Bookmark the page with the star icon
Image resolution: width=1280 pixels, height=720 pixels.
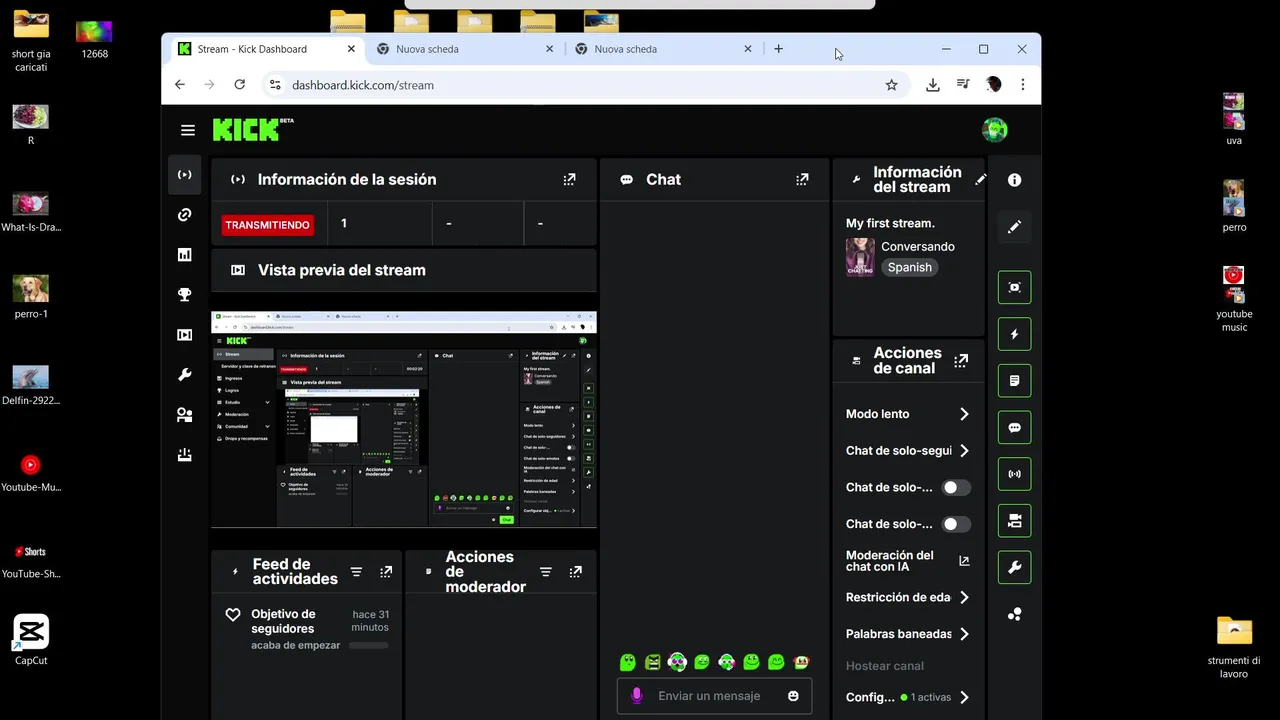point(891,85)
